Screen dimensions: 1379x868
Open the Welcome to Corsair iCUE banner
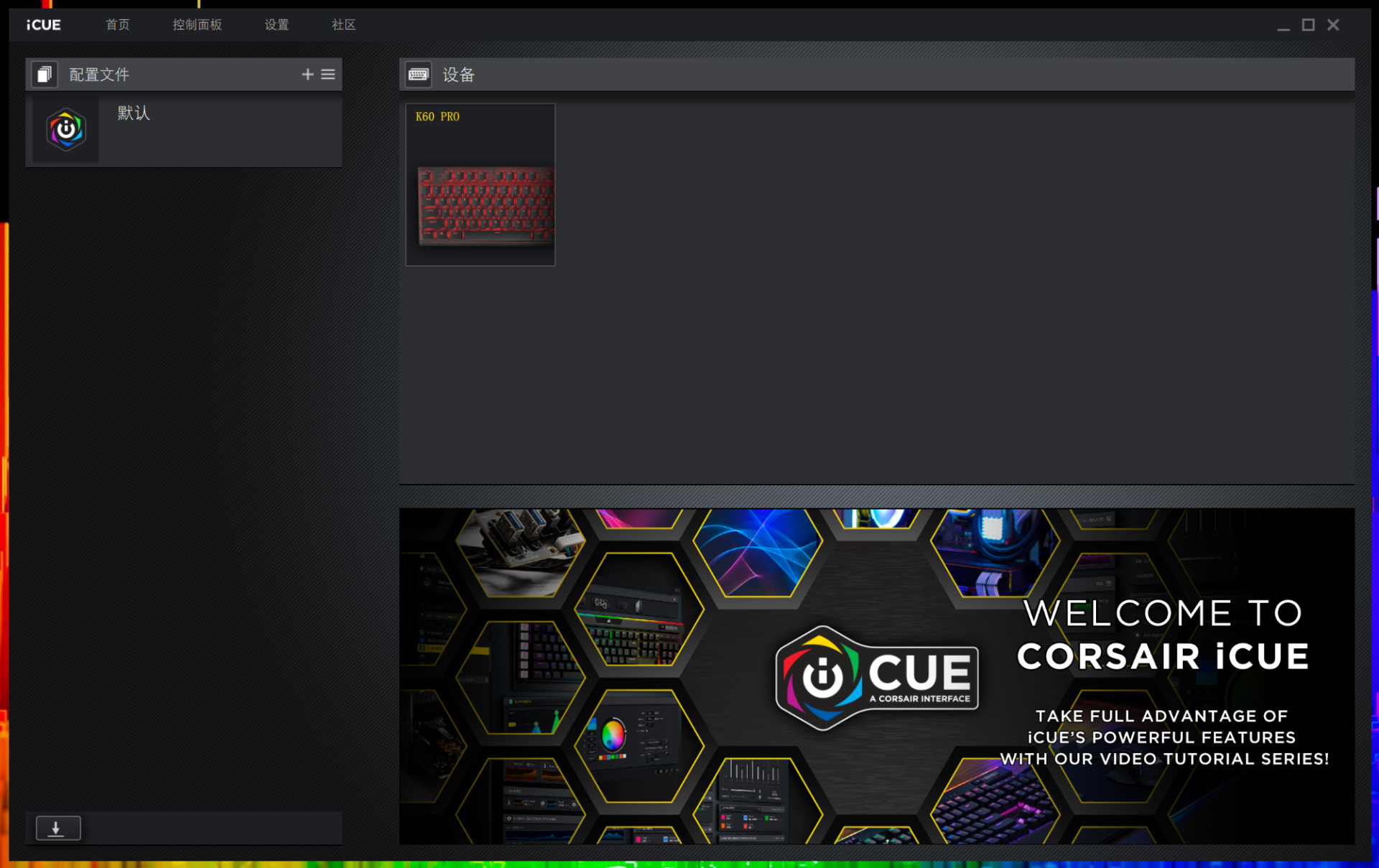(x=877, y=676)
